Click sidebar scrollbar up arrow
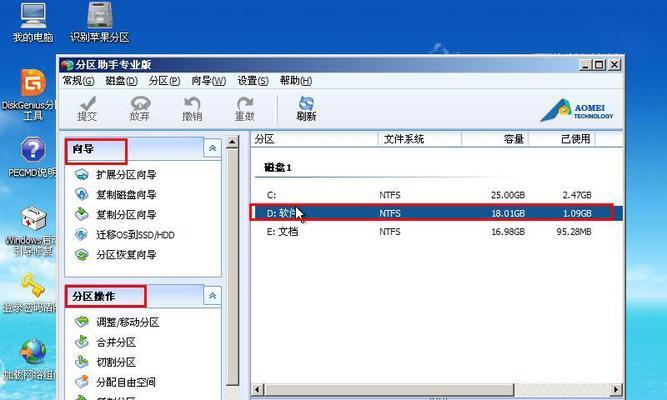The width and height of the screenshot is (667, 400). (232, 142)
